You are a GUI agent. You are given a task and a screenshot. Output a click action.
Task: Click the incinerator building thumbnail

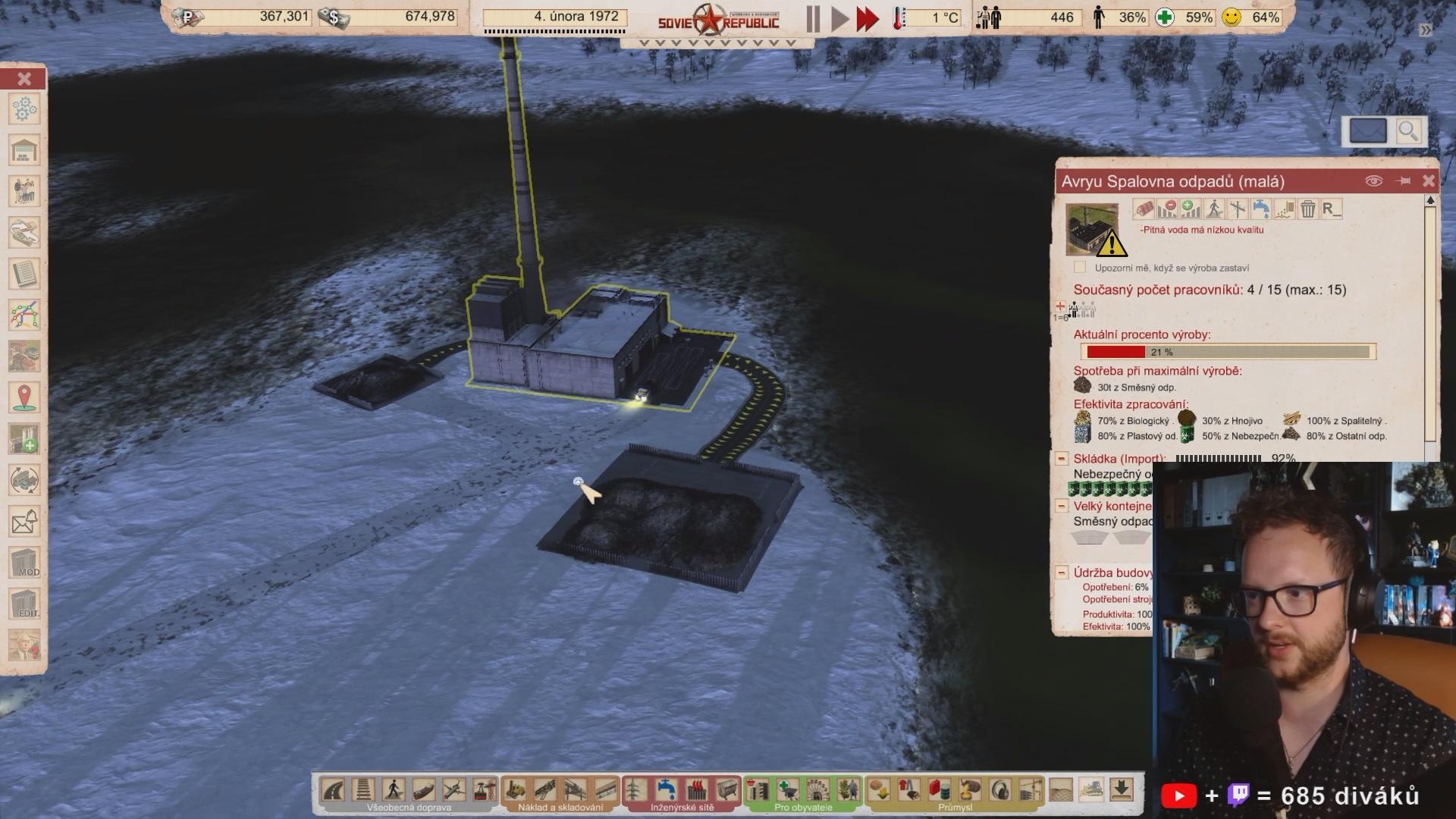pos(1092,229)
